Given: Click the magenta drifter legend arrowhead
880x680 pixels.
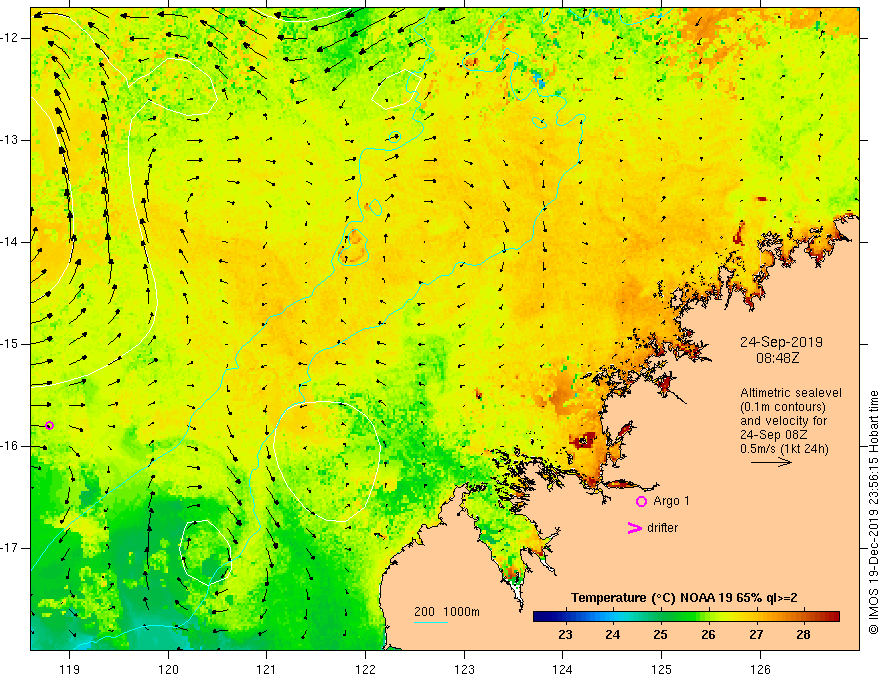Looking at the screenshot, I should (635, 528).
